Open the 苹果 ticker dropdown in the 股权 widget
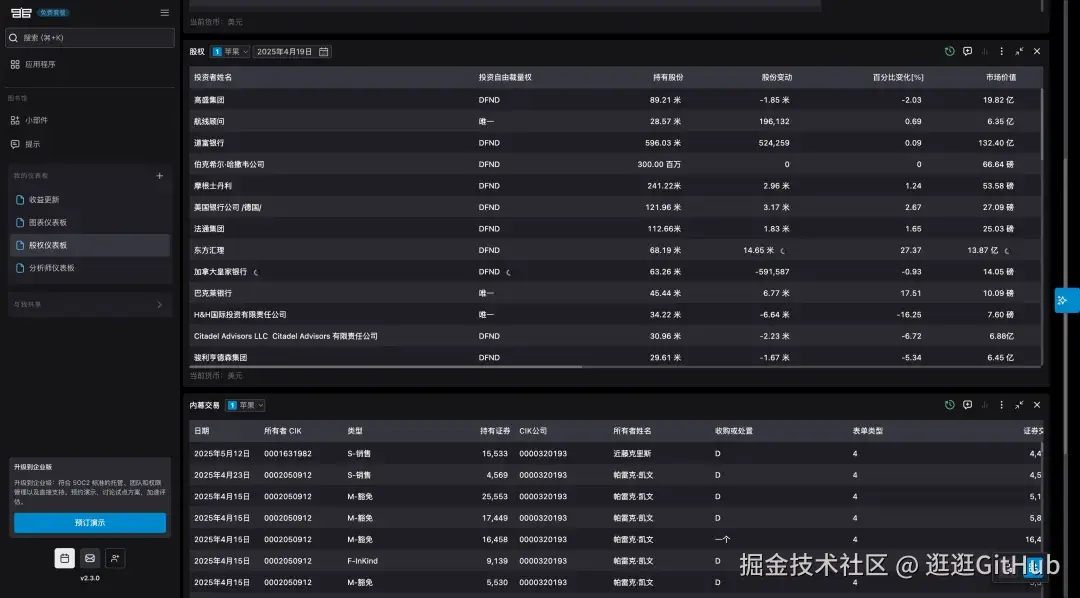1080x598 pixels. (x=230, y=52)
